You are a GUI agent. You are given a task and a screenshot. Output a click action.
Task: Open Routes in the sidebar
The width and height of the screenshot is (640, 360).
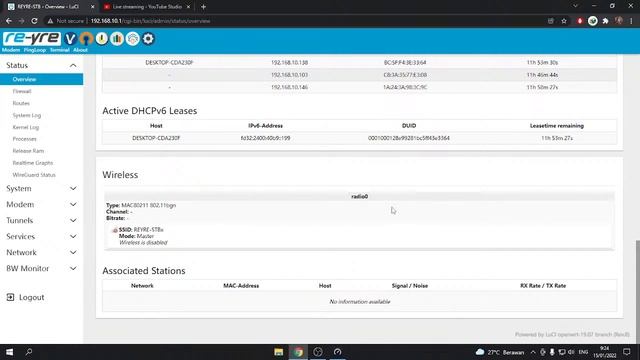(x=21, y=103)
